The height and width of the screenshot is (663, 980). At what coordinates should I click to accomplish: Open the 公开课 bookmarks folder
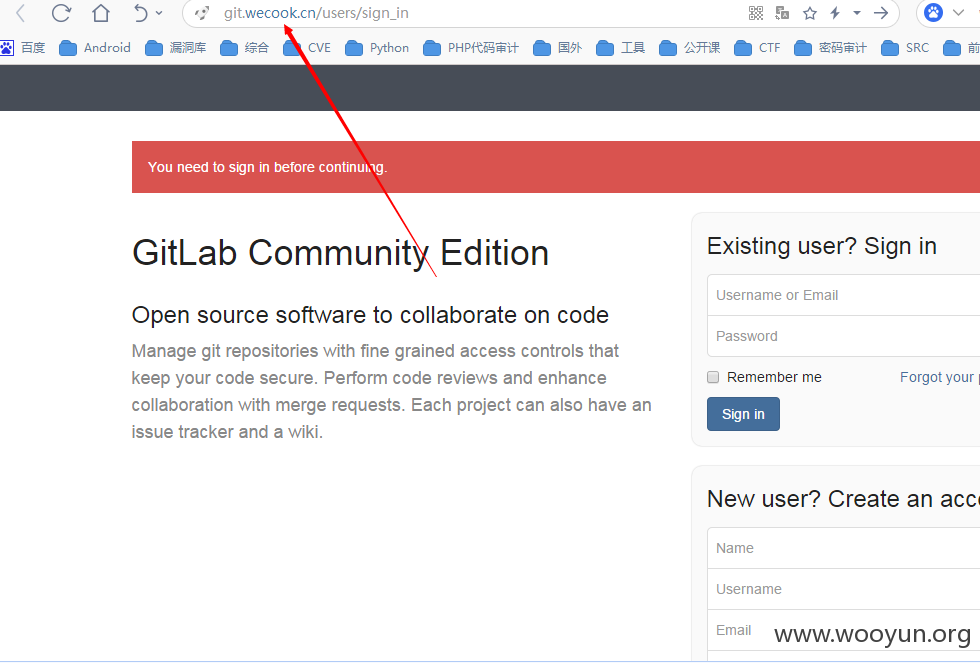click(690, 48)
